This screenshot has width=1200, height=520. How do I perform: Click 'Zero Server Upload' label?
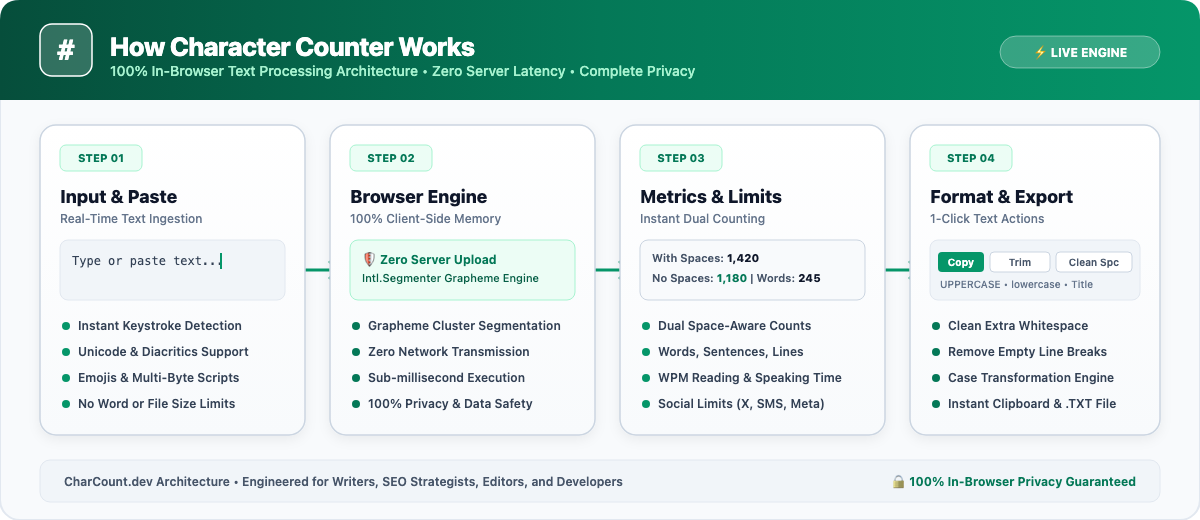438,260
